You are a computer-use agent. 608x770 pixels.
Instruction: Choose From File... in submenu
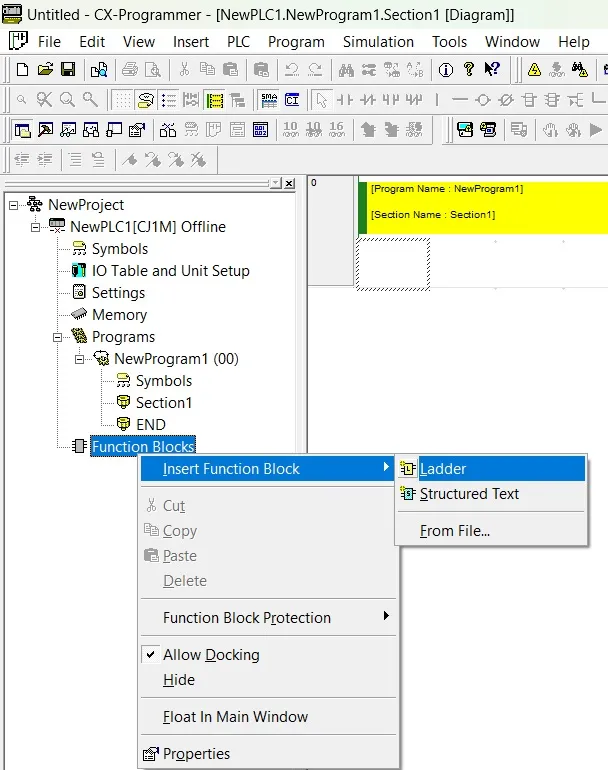[491, 531]
